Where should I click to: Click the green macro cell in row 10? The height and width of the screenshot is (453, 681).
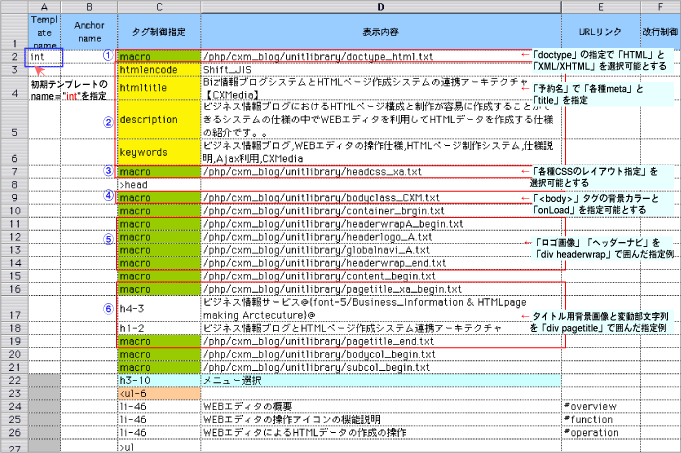[x=159, y=211]
